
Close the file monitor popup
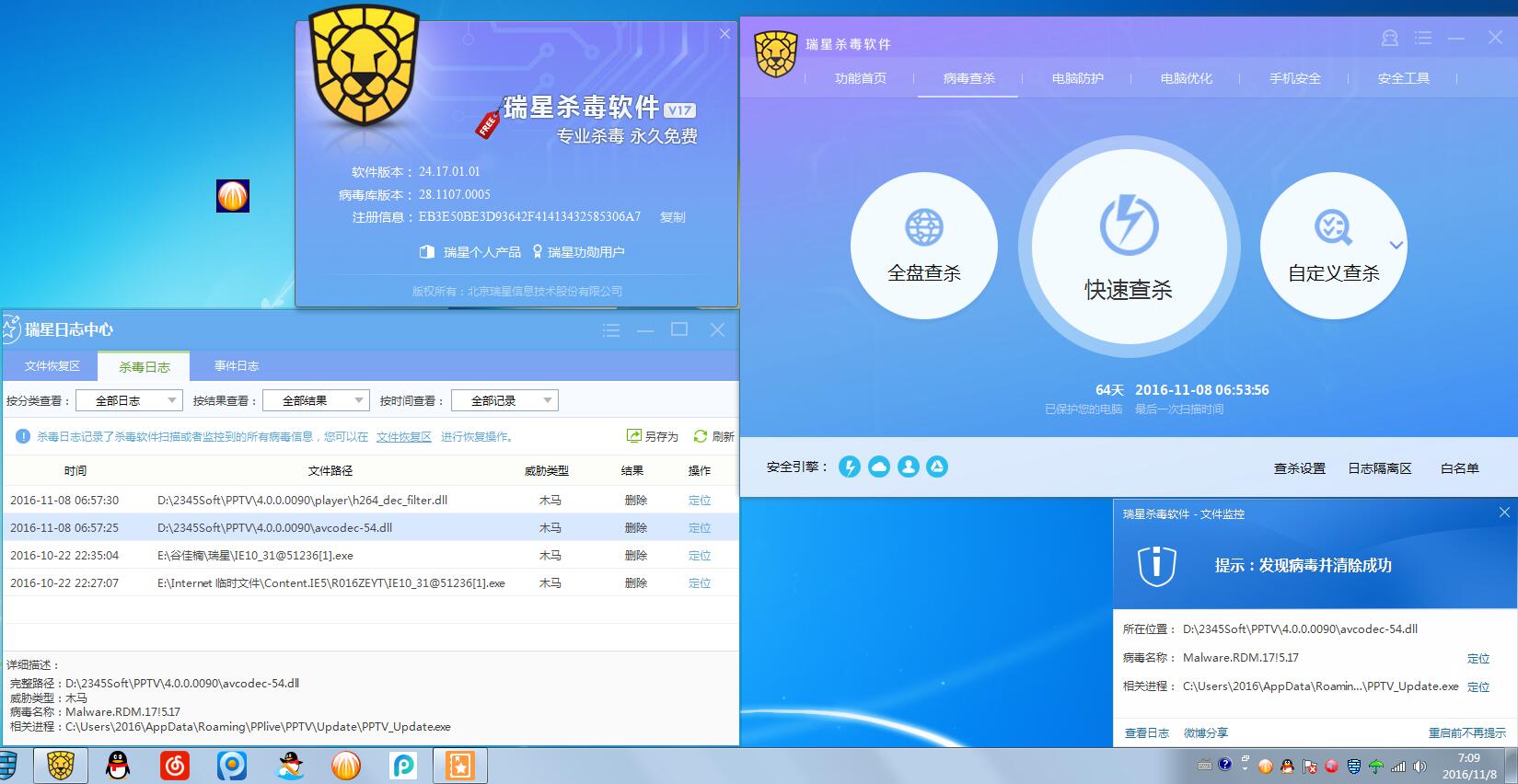coord(1504,513)
